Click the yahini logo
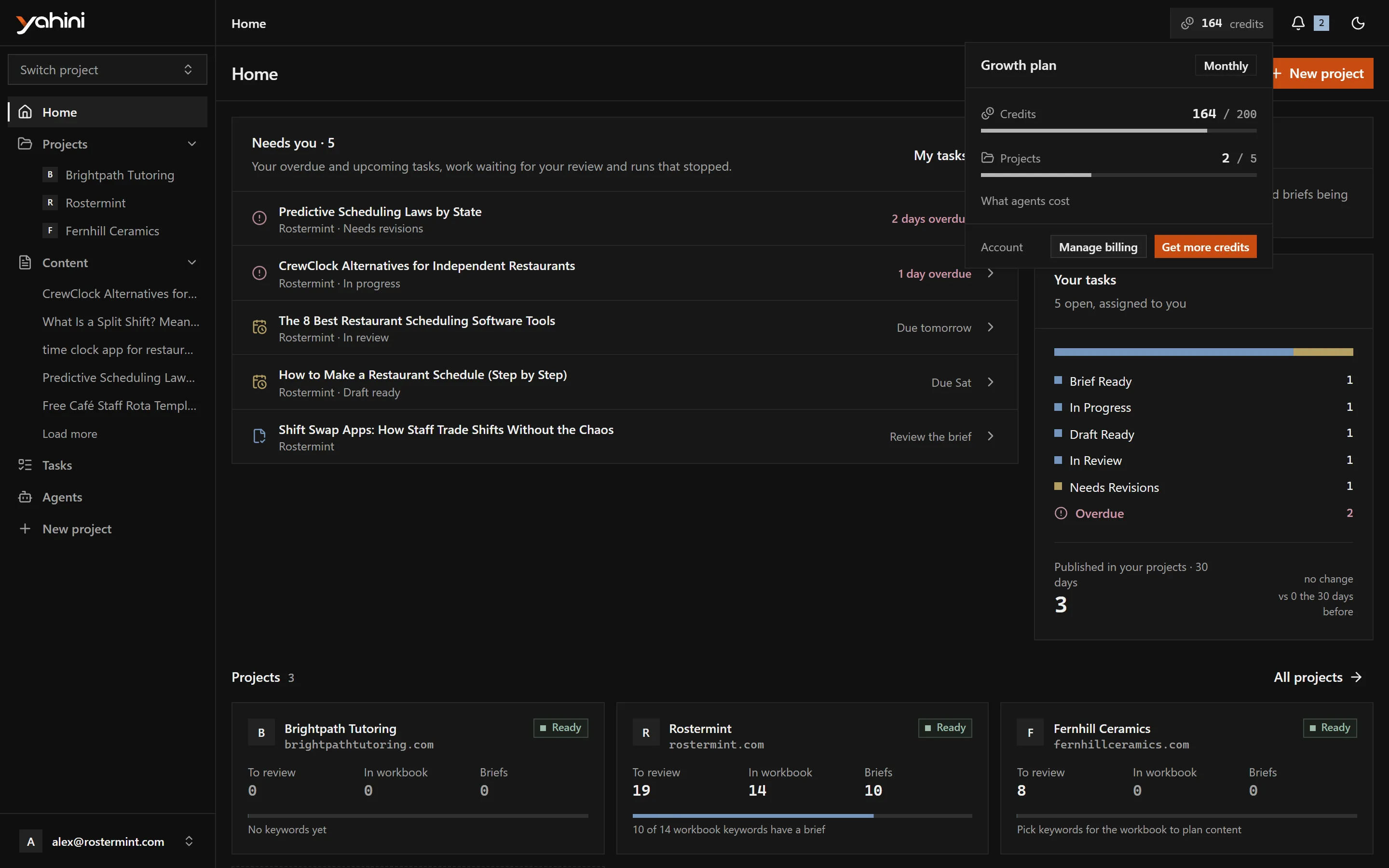The height and width of the screenshot is (868, 1389). tap(51, 22)
